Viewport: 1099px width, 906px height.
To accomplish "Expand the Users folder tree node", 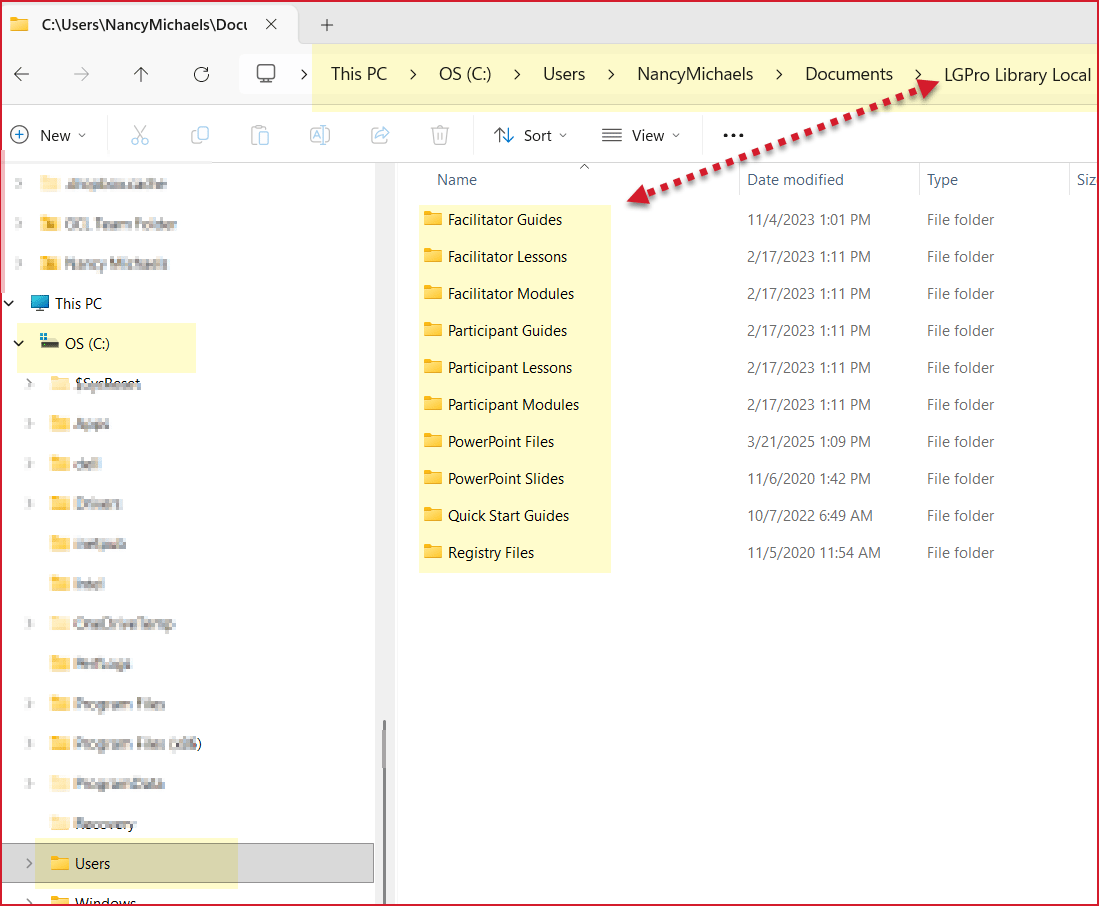I will [x=29, y=863].
